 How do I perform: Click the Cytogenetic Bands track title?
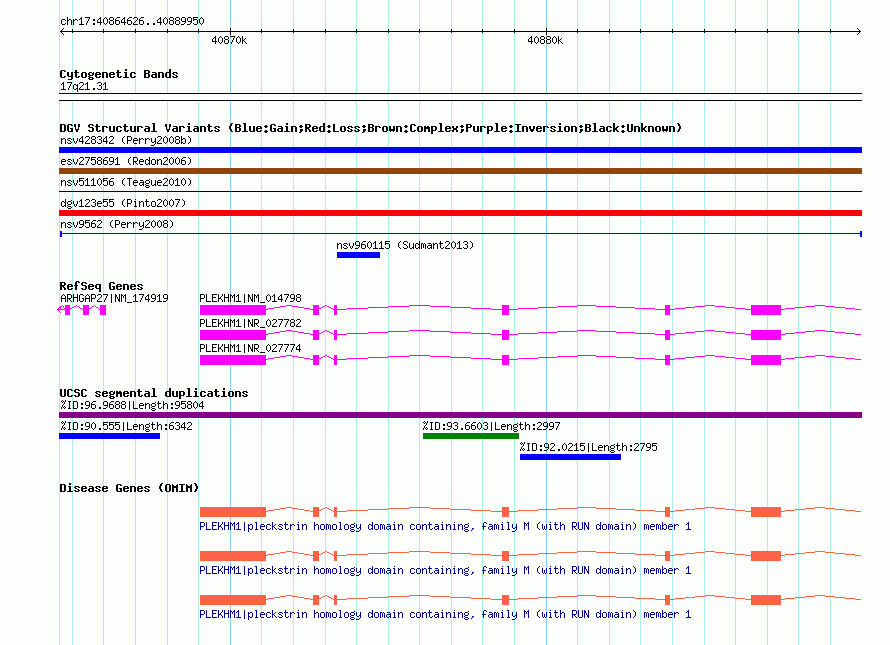[x=119, y=74]
